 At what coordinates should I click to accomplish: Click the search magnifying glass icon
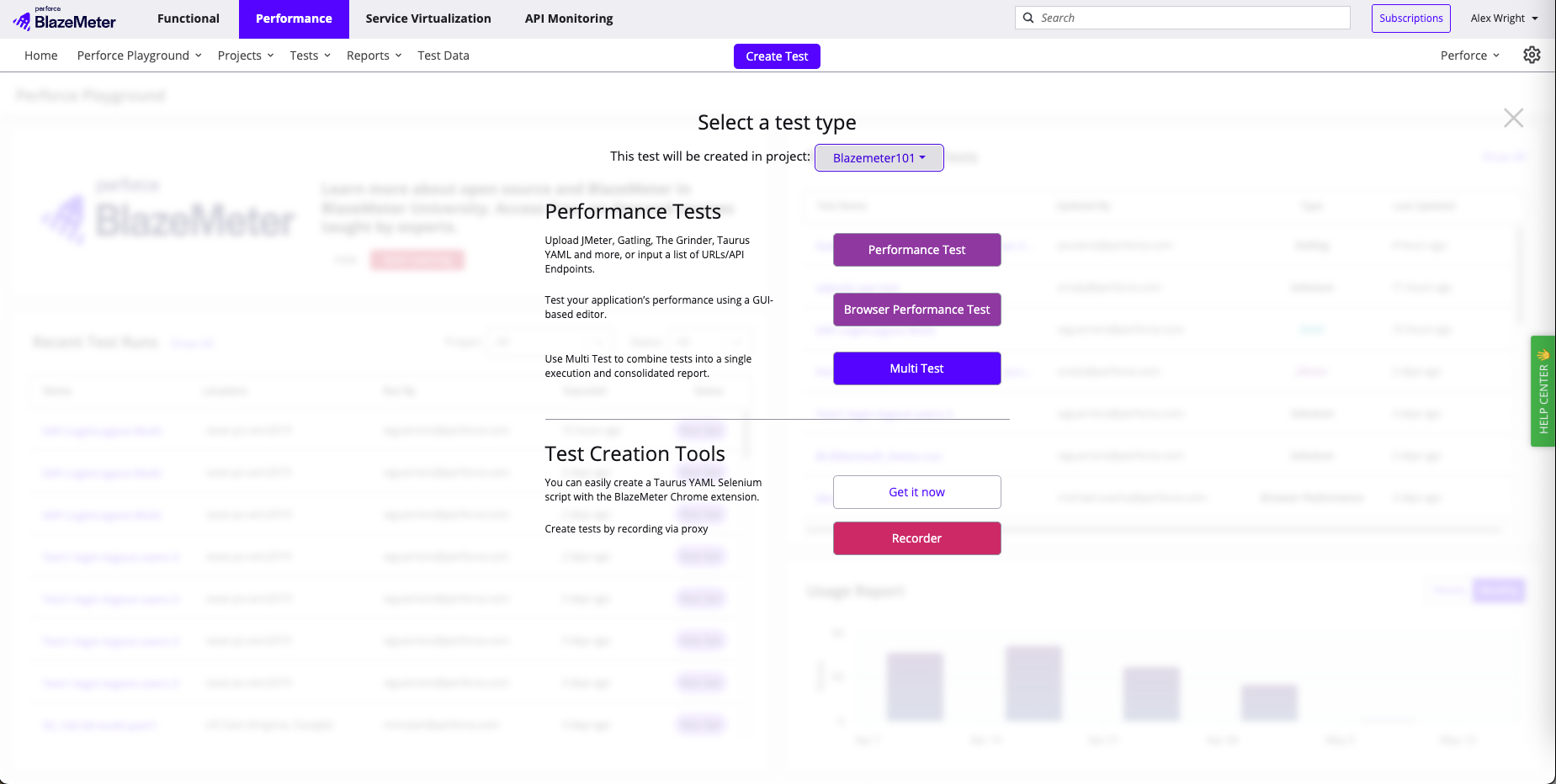click(1028, 17)
